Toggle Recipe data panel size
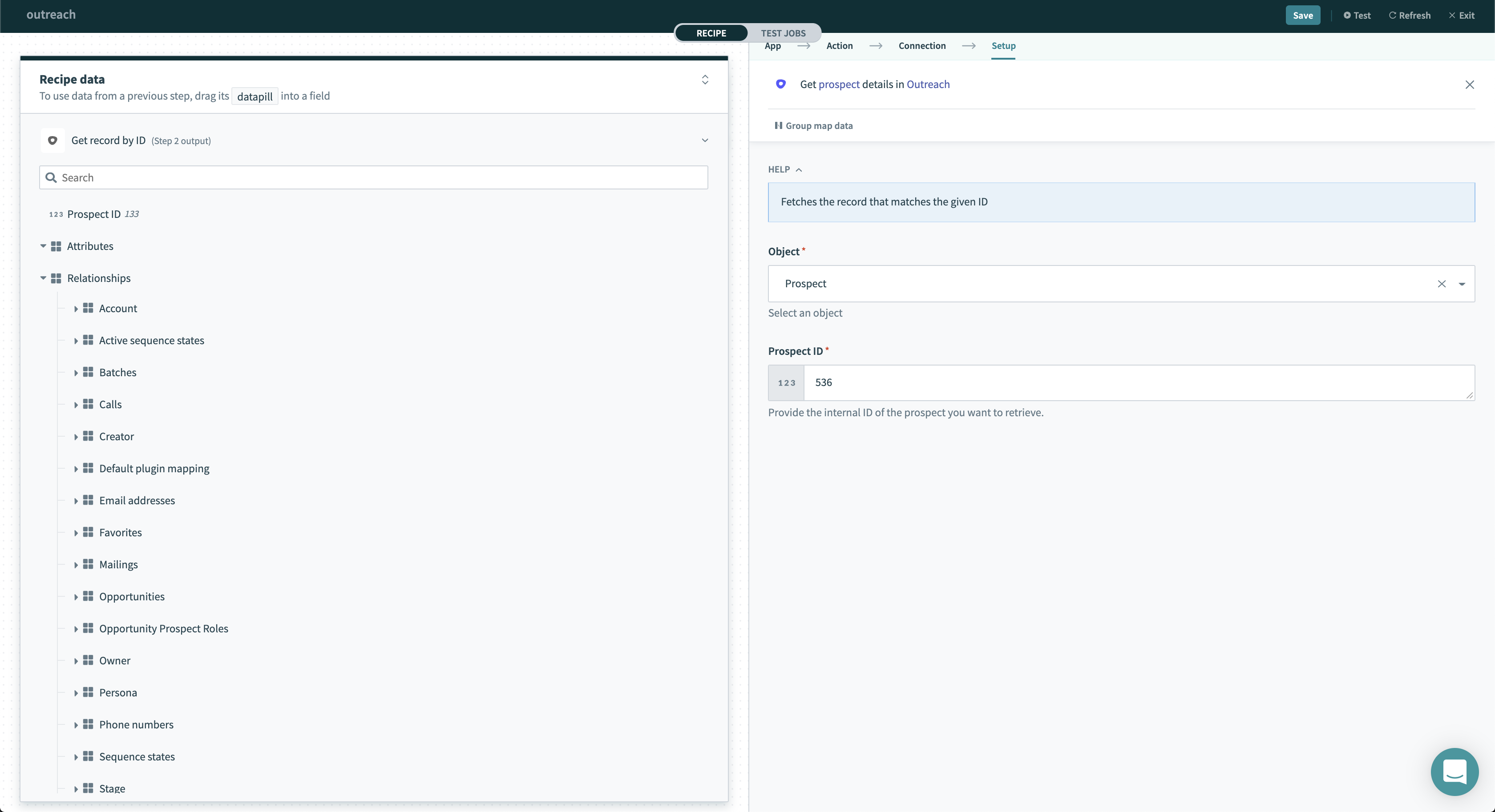The image size is (1495, 812). (x=704, y=80)
